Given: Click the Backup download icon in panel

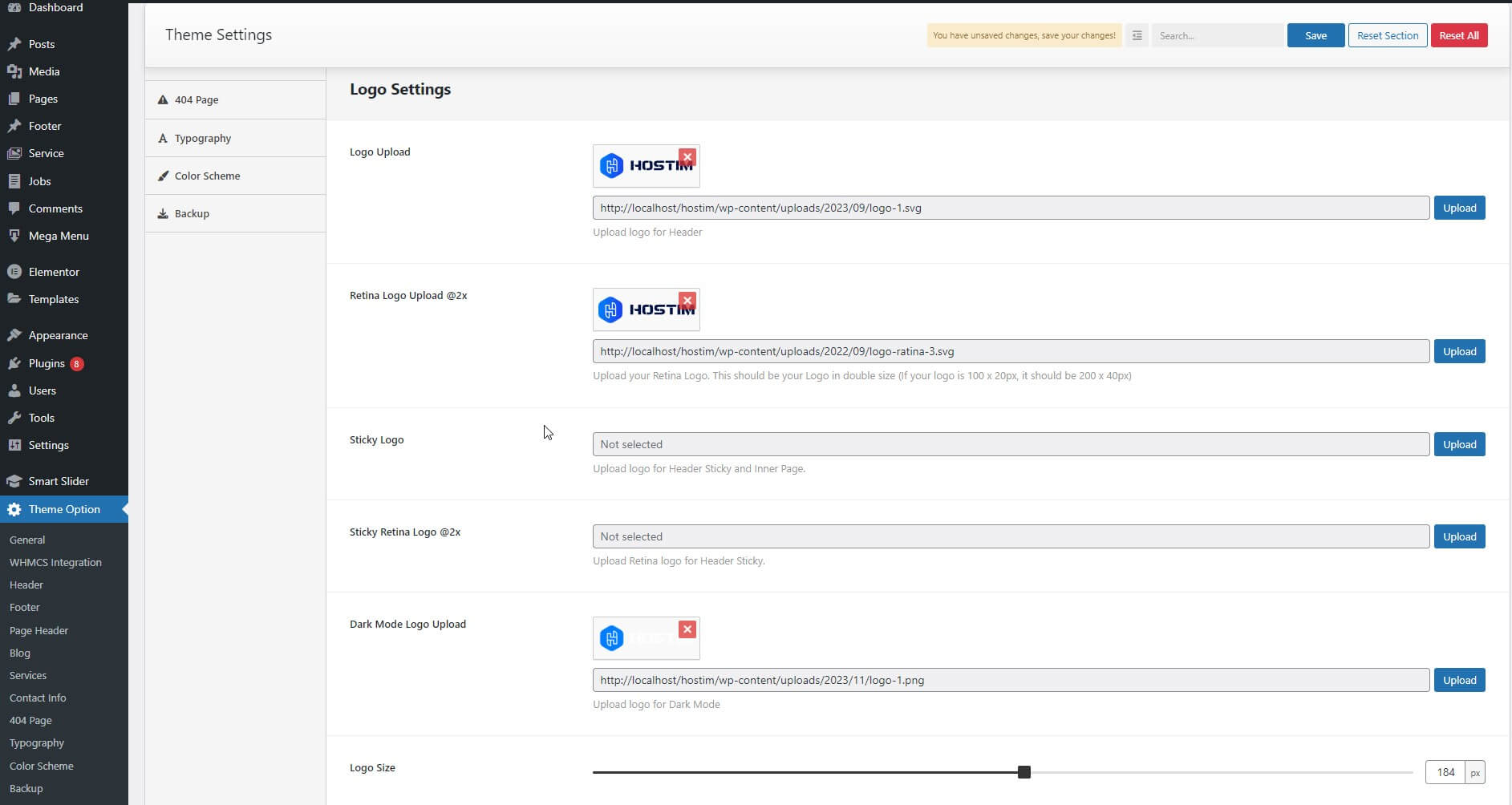Looking at the screenshot, I should pyautogui.click(x=163, y=213).
